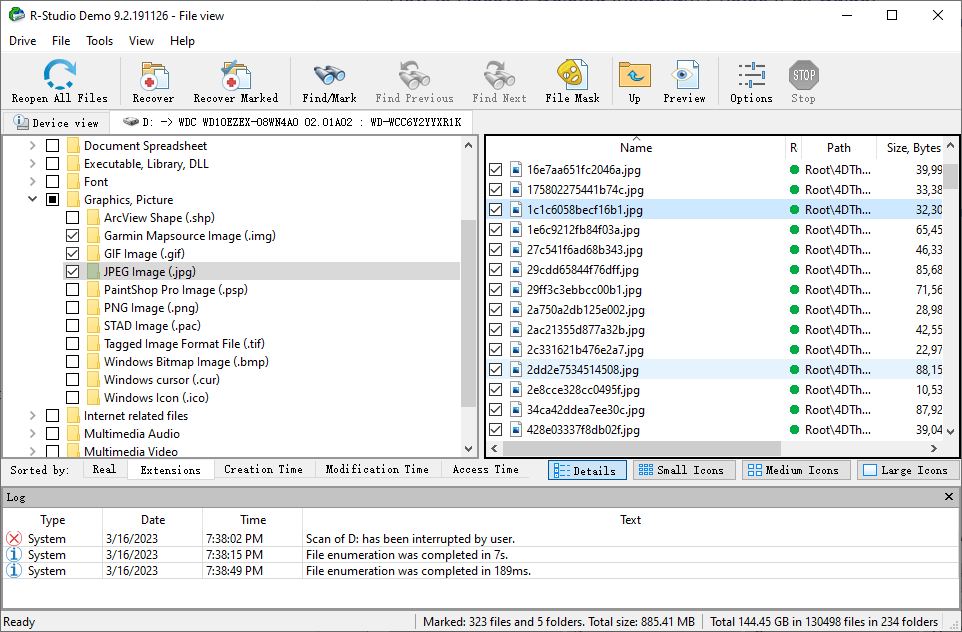Click Recover Marked toolbar icon

tap(236, 75)
